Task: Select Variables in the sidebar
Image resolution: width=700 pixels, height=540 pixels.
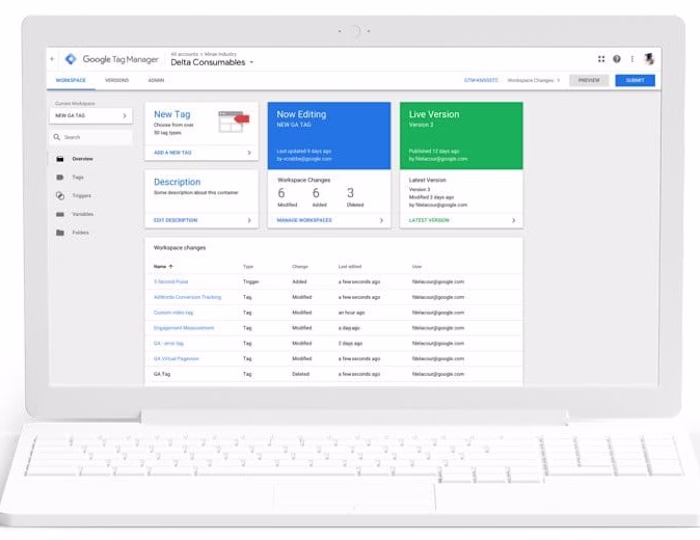Action: (83, 214)
